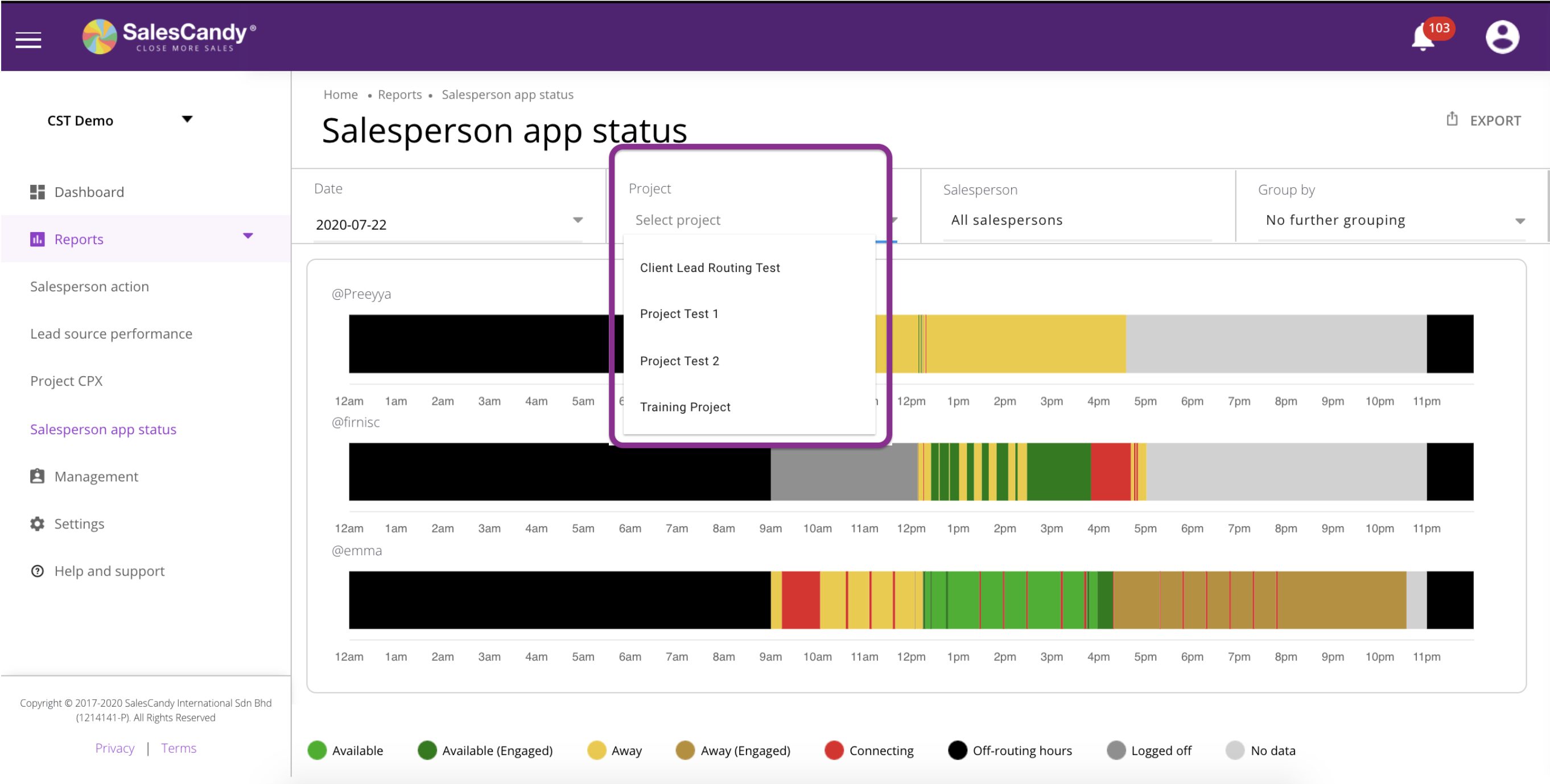Click the SalesCandy logo

(x=169, y=36)
